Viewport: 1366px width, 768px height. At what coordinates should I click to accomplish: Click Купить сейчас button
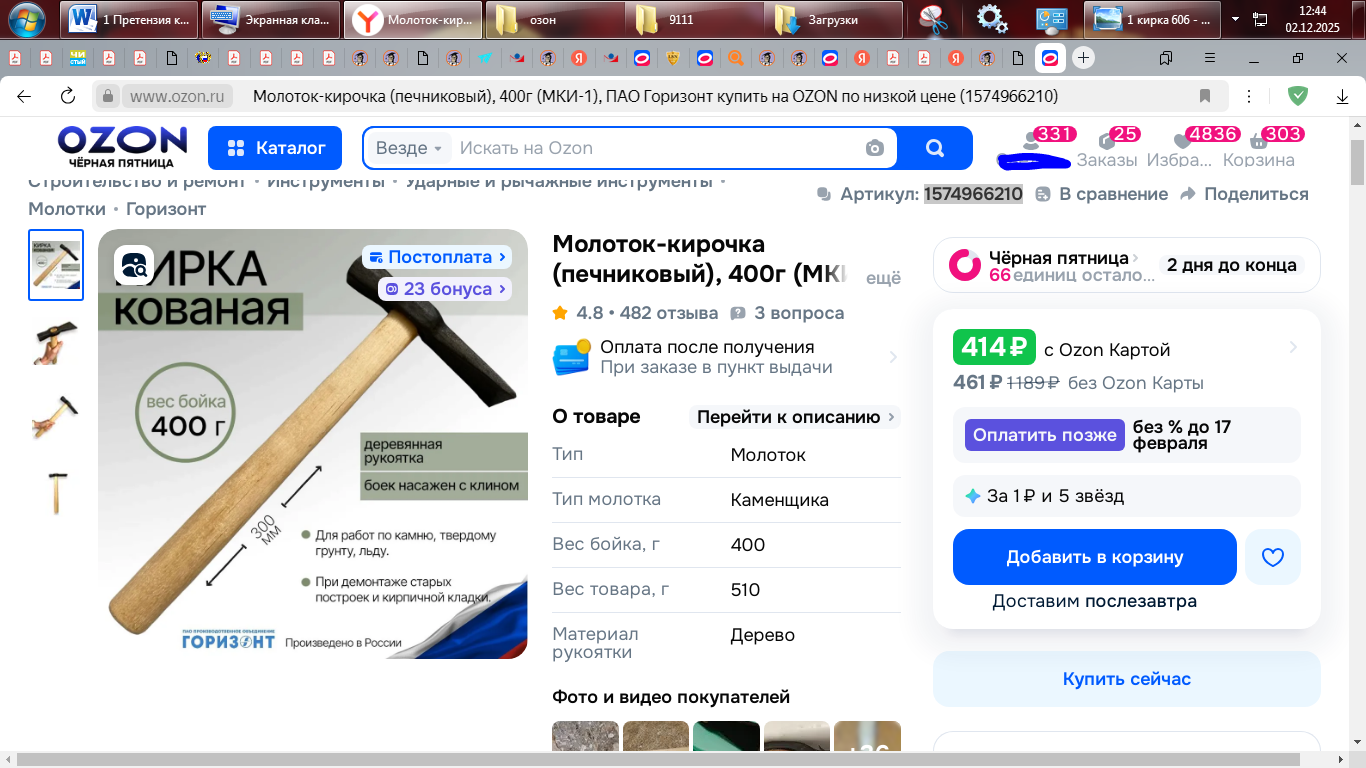pyautogui.click(x=1126, y=679)
